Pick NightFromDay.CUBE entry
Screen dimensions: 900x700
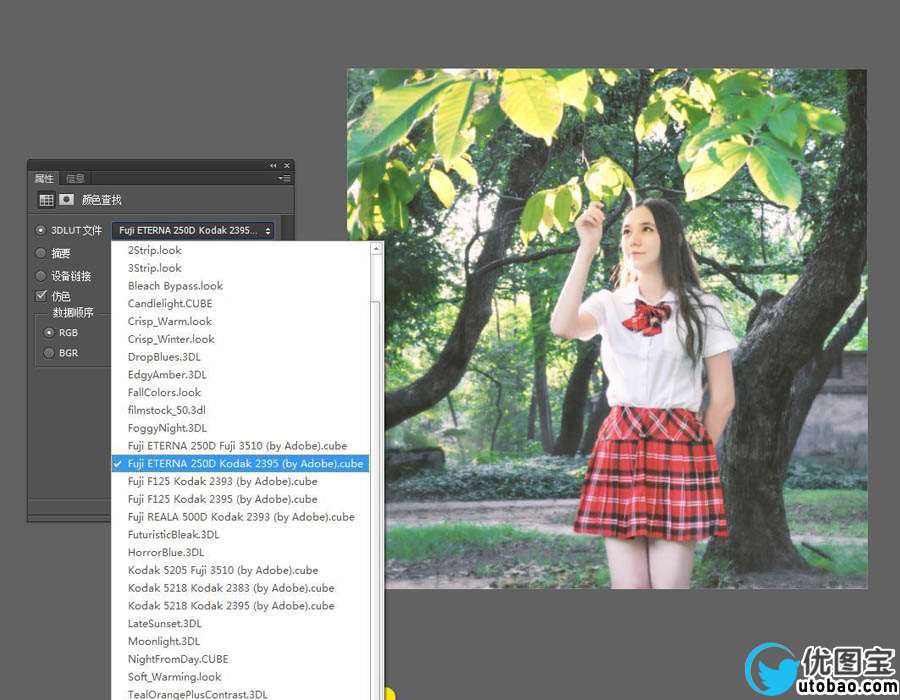tap(240, 659)
